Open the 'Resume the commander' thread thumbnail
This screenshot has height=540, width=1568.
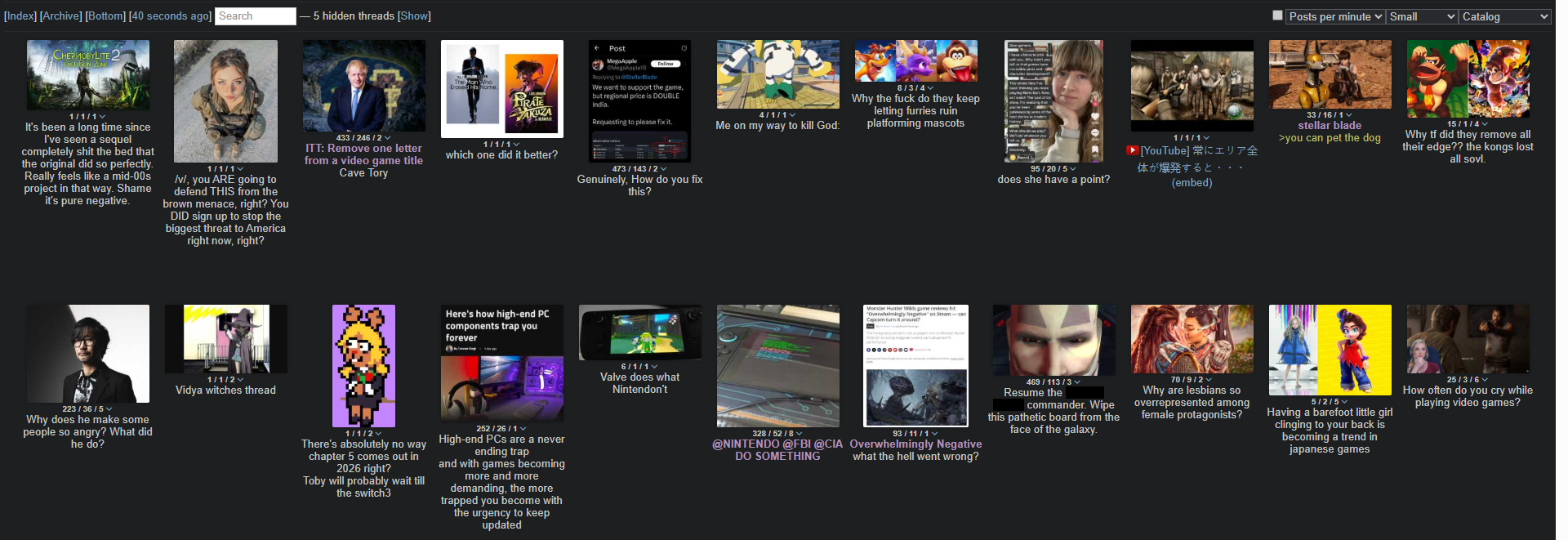point(1053,340)
